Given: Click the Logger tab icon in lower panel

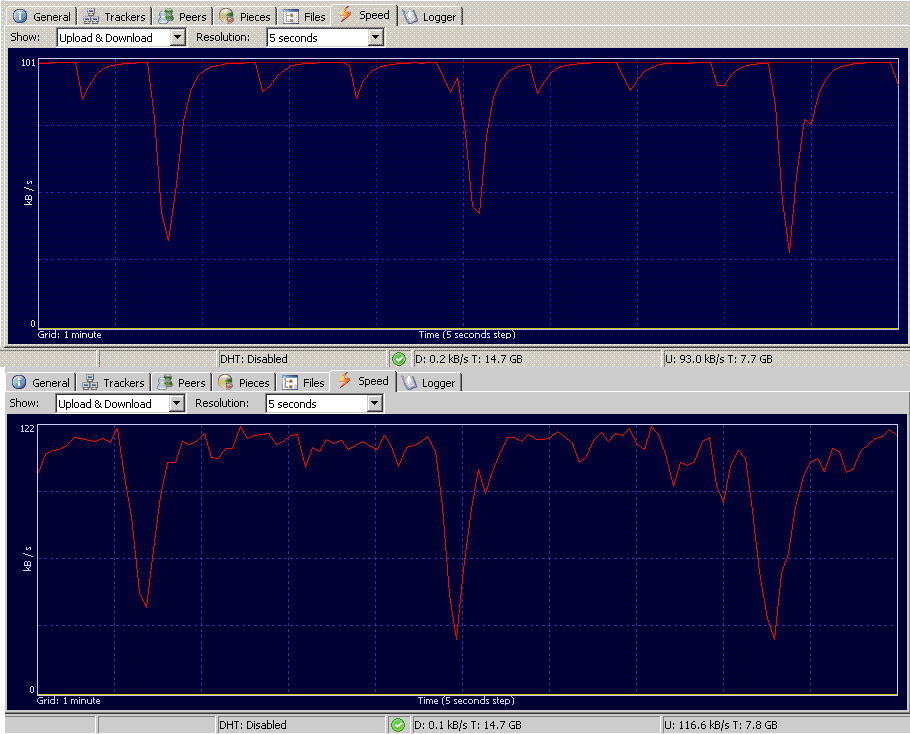Looking at the screenshot, I should pos(410,383).
